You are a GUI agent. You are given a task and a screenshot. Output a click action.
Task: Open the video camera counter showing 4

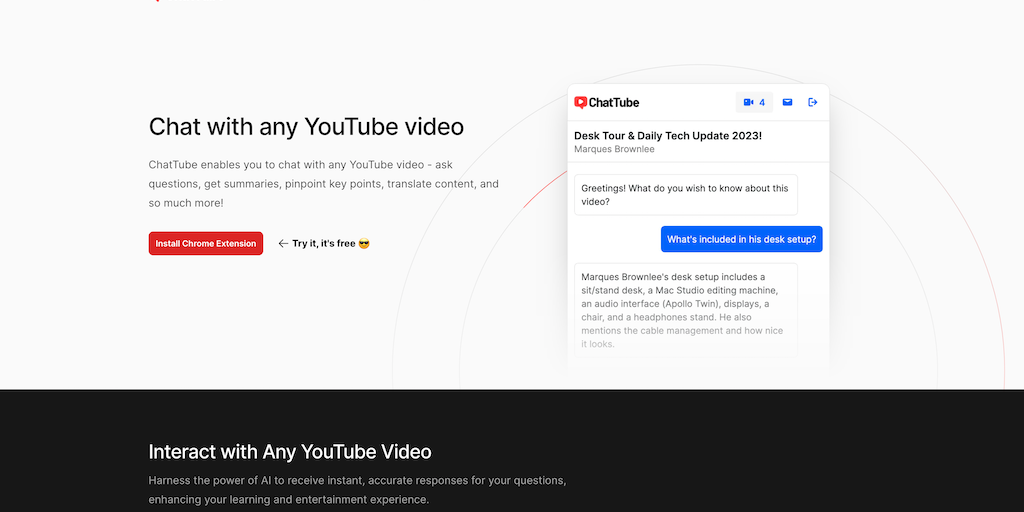[754, 103]
